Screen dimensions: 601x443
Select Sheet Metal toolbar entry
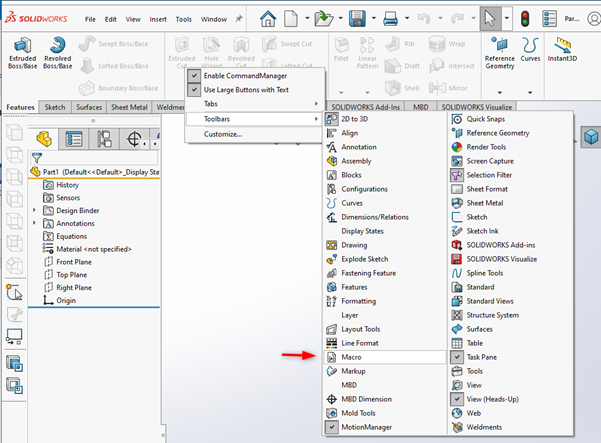pos(510,203)
